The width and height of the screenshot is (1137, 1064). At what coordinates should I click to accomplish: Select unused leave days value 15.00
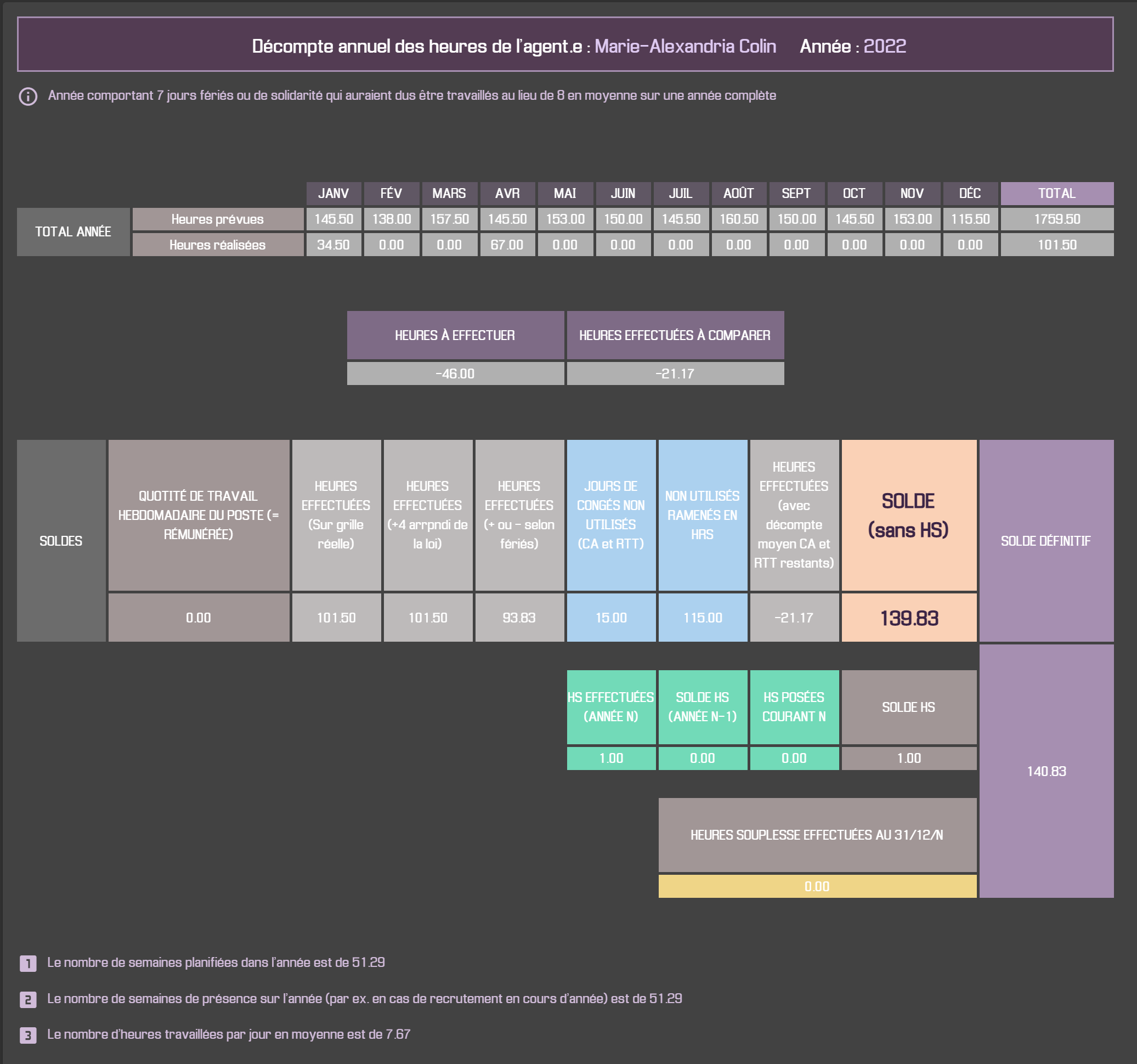coord(612,618)
